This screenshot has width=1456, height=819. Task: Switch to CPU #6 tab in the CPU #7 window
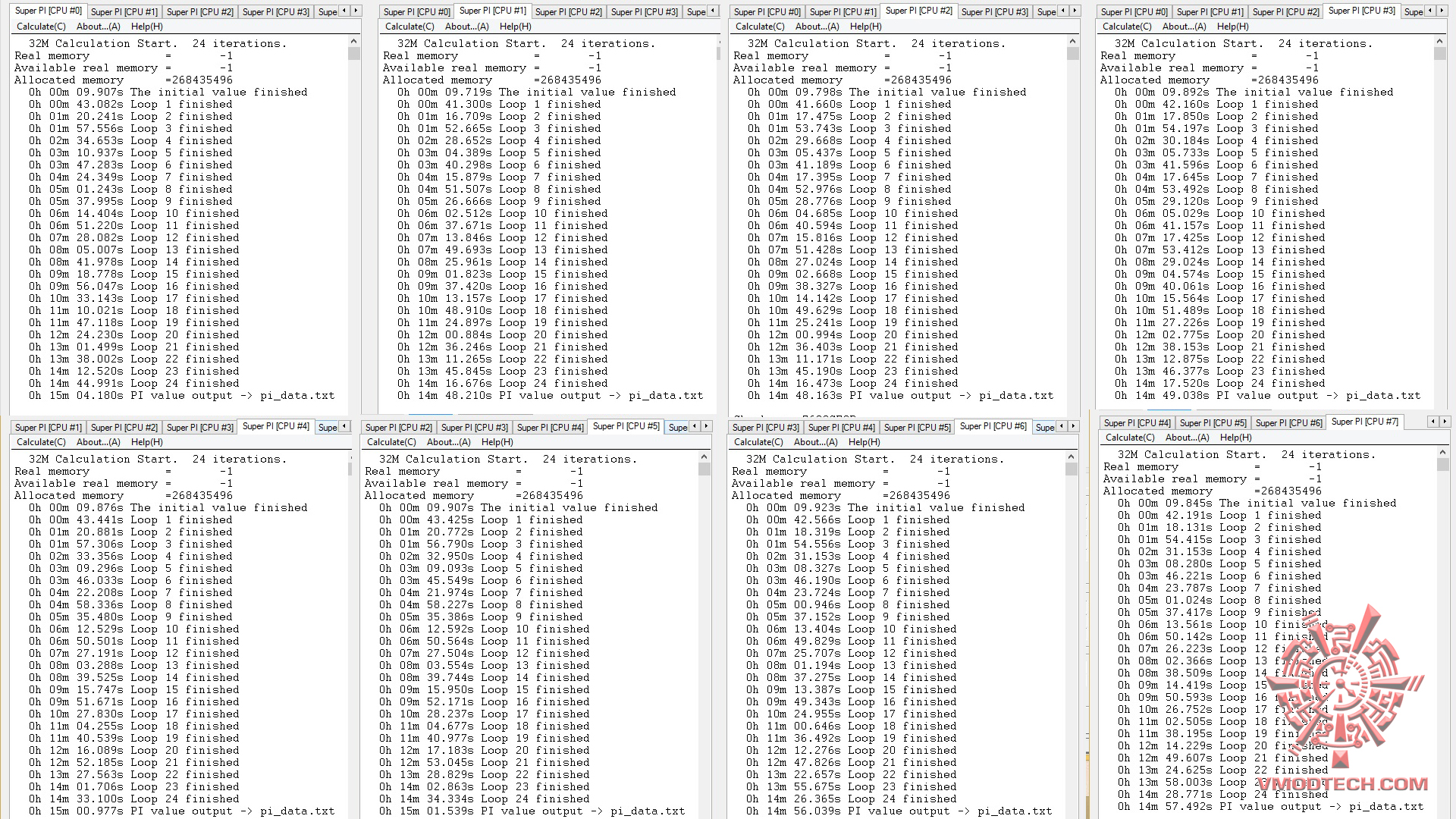(x=1288, y=422)
